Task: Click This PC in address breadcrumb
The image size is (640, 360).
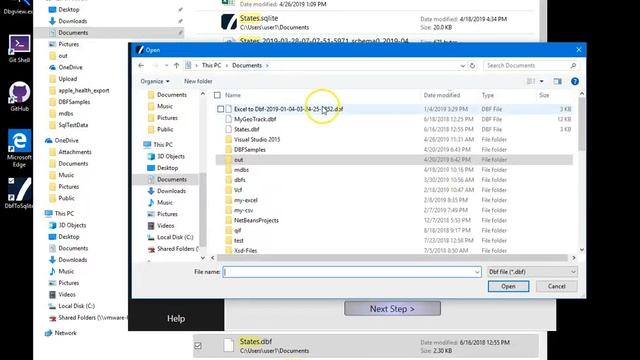Action: point(211,65)
